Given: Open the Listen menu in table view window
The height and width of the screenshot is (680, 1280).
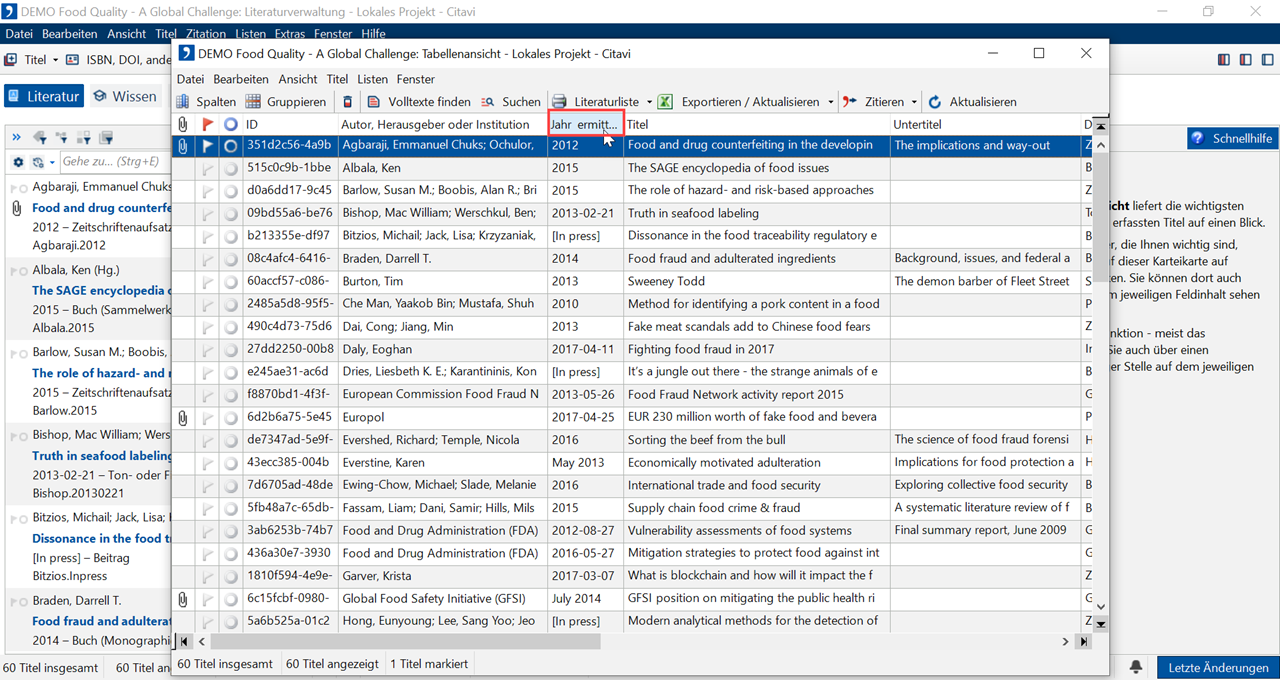Looking at the screenshot, I should click(372, 79).
